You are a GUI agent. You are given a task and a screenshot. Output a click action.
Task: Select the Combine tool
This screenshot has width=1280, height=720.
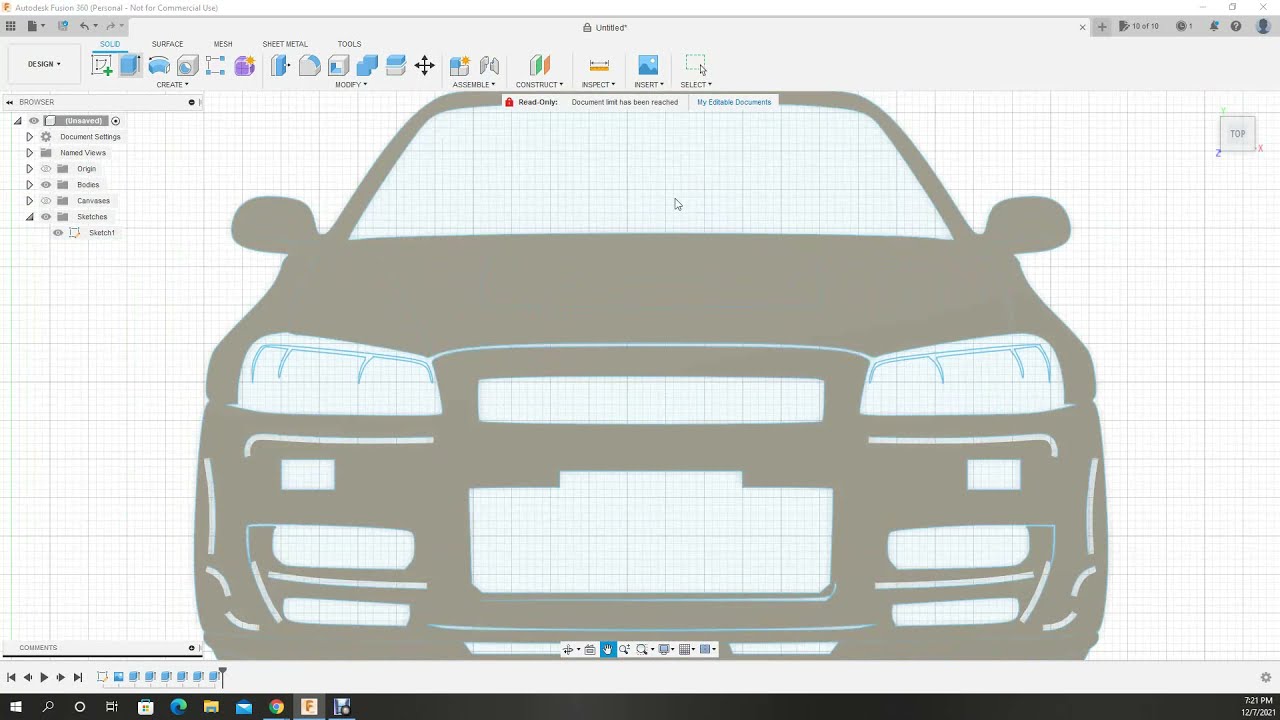[367, 66]
